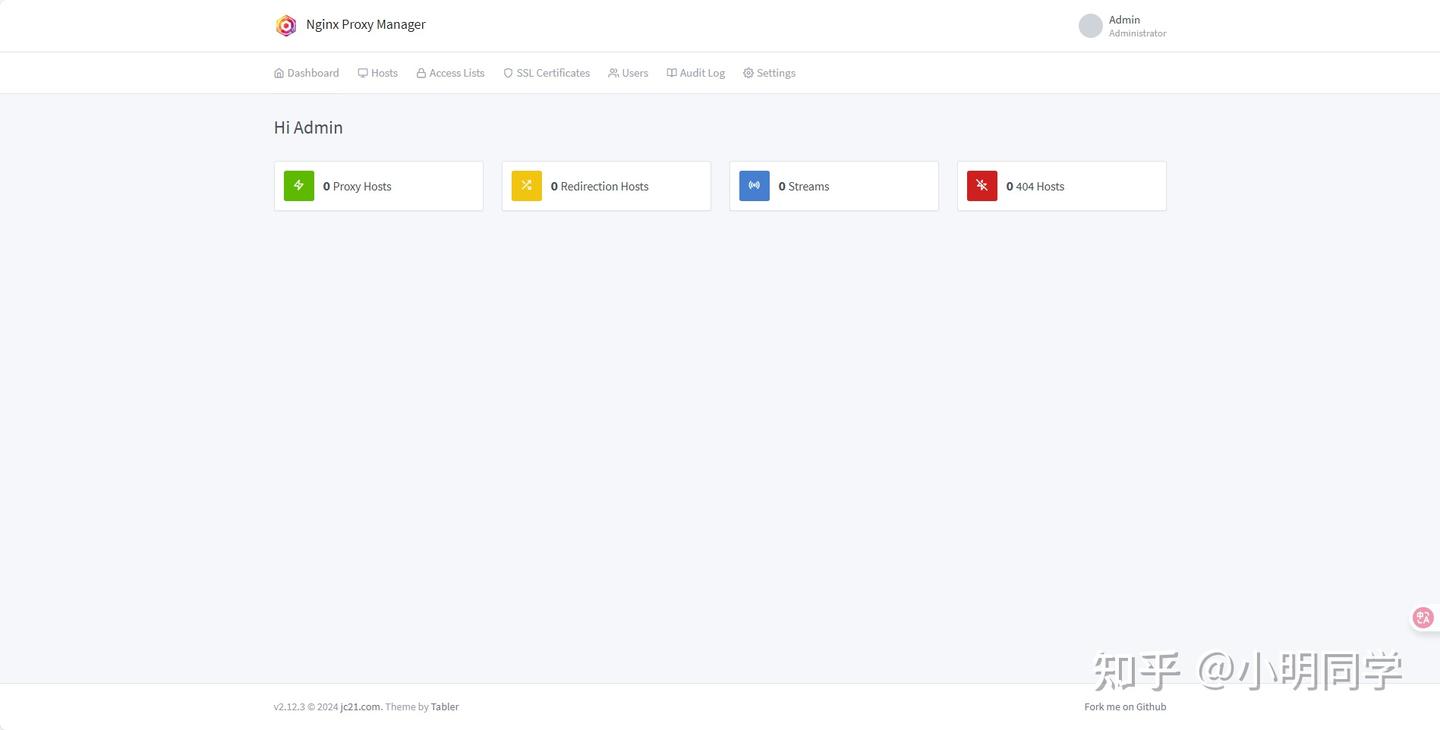Open the Access Lists tab
This screenshot has width=1440, height=730.
[x=451, y=73]
